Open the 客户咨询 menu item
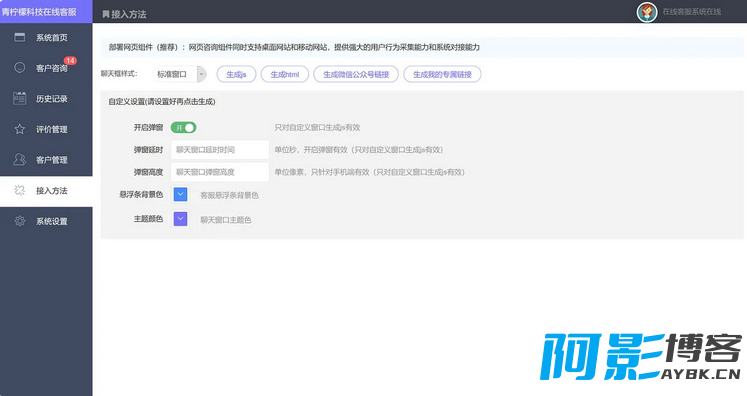The height and width of the screenshot is (396, 747). point(46,68)
